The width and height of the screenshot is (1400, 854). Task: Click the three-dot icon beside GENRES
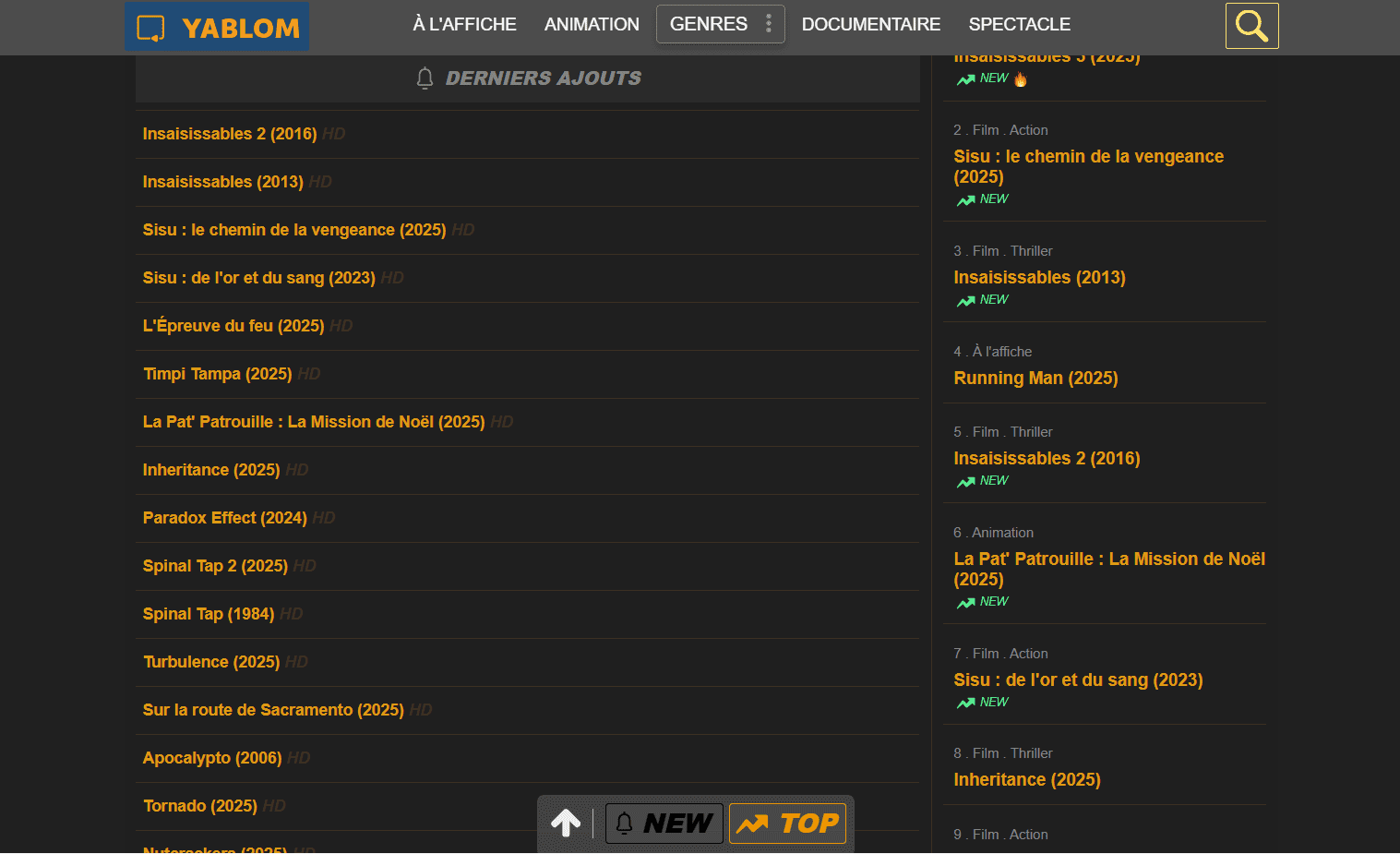coord(769,23)
